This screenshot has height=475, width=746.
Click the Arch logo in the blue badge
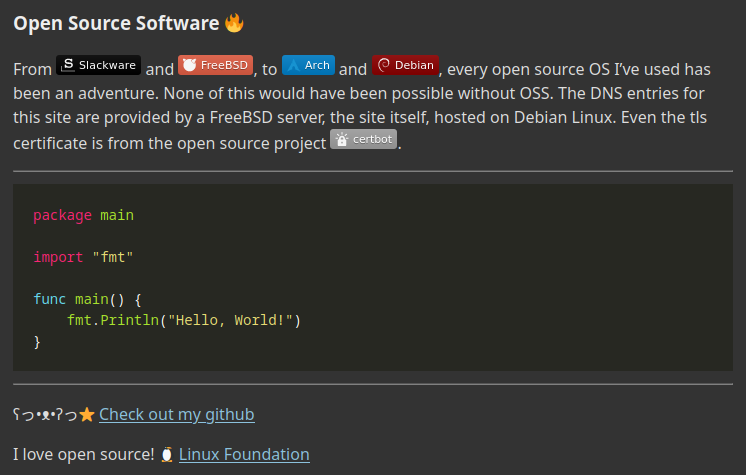point(293,65)
